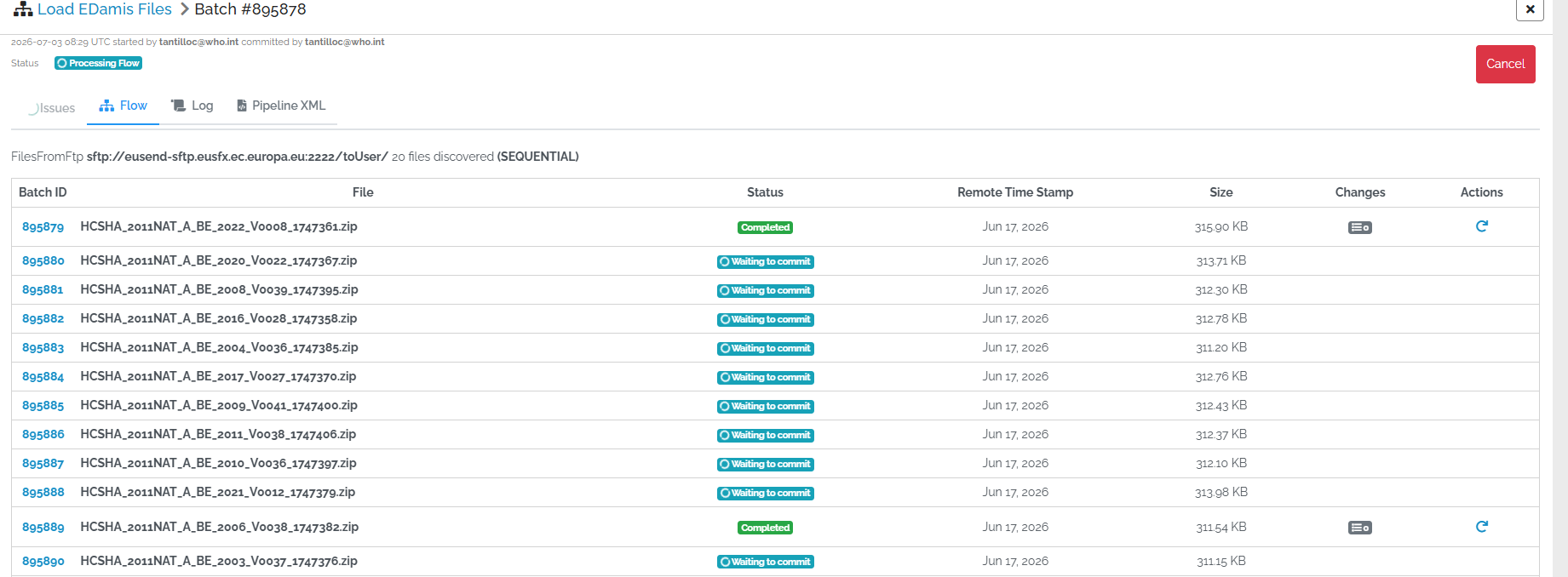Image resolution: width=1568 pixels, height=577 pixels.
Task: Click file name HCSHA_2011NAT_A_BE_2010_V0036_1747397.zip
Action: click(x=218, y=463)
